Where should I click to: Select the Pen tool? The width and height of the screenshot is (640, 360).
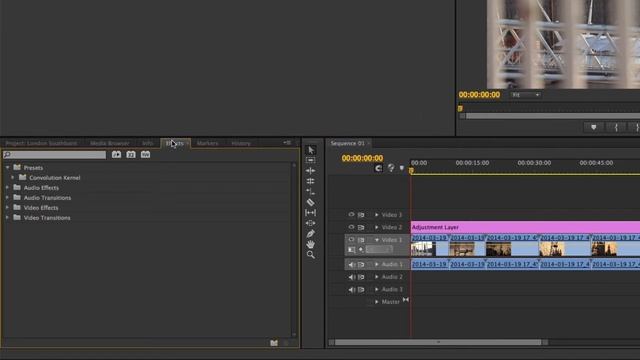point(311,234)
